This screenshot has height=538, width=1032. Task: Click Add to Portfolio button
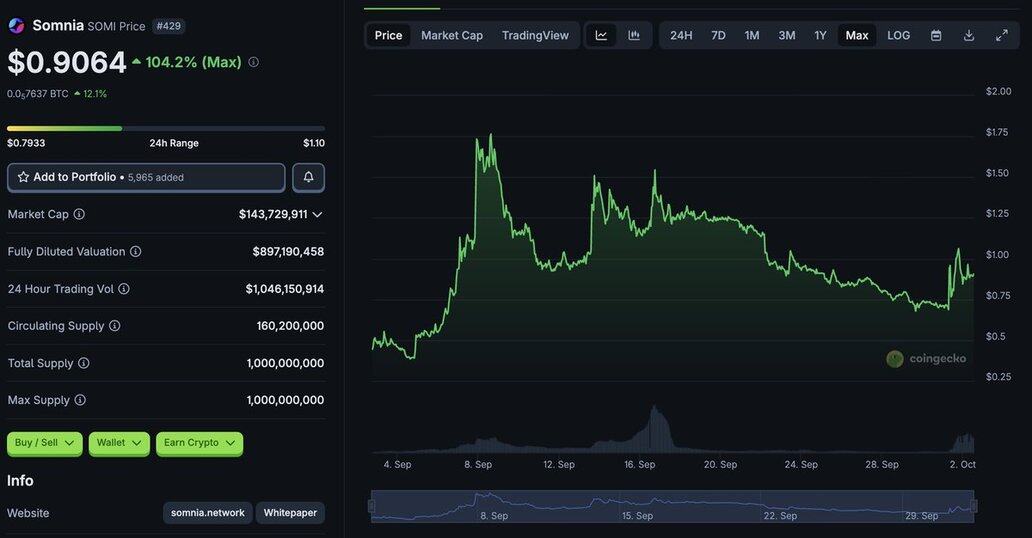146,177
